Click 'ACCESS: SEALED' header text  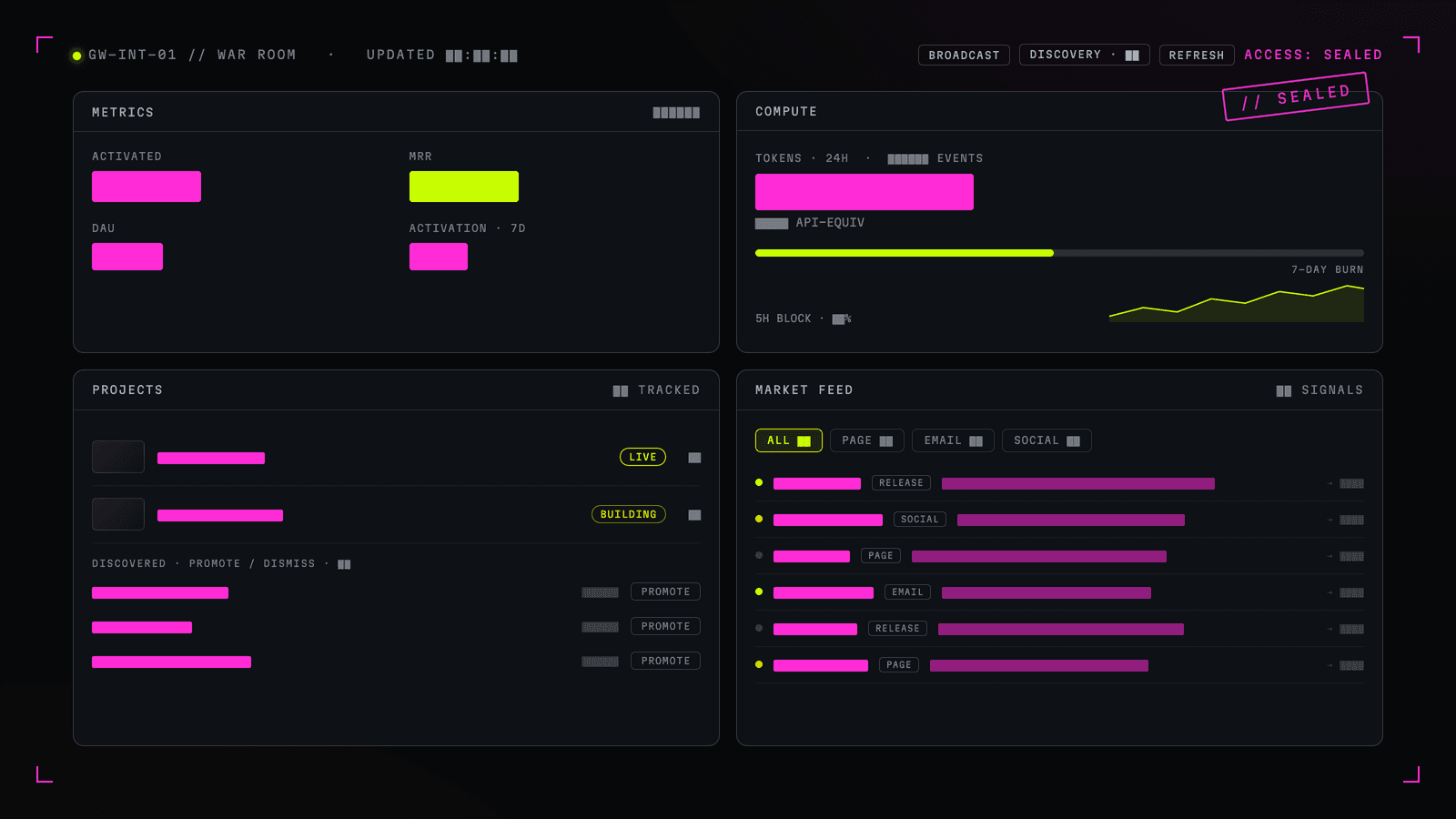[x=1313, y=55]
